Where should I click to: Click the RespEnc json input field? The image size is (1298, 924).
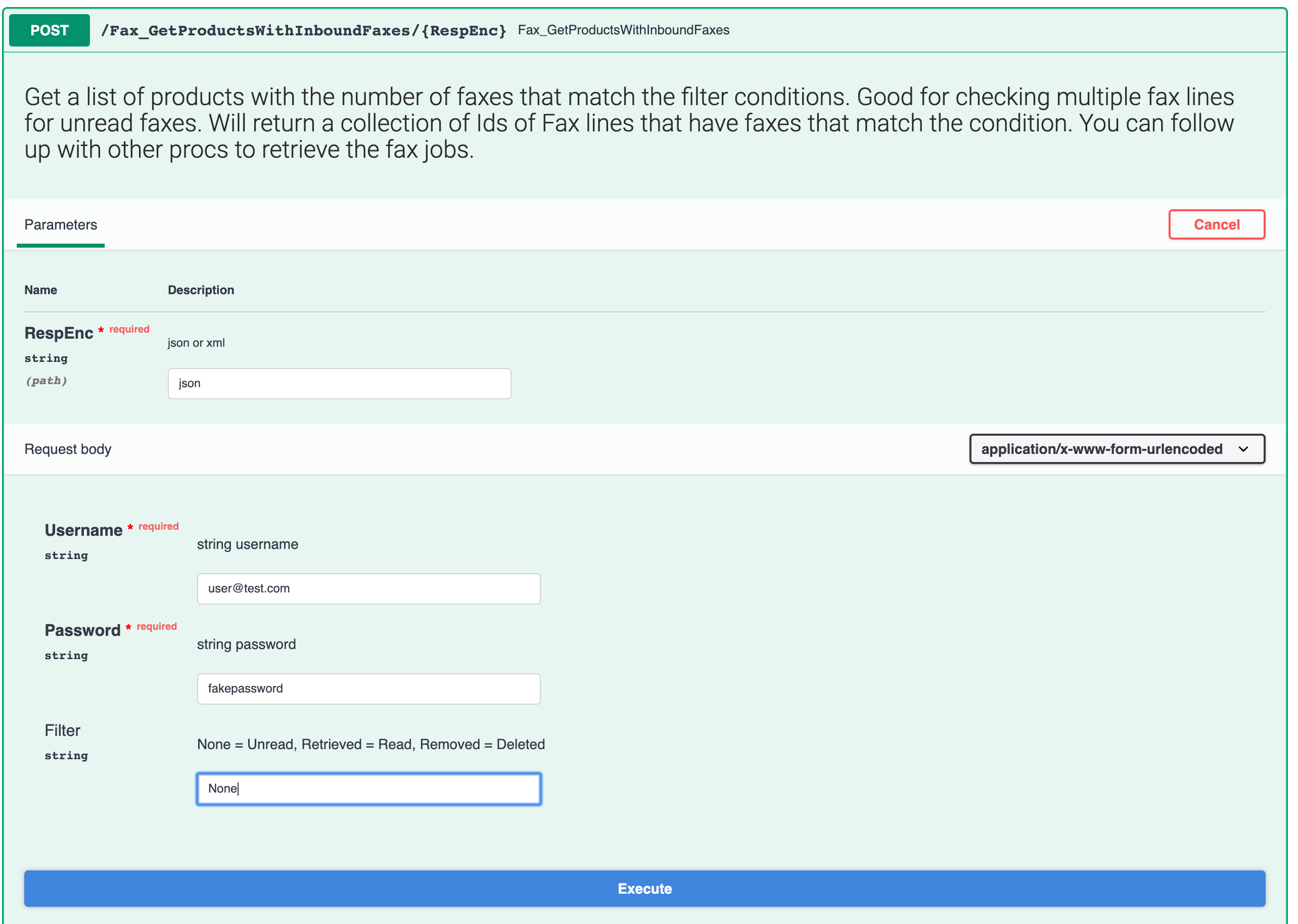pos(339,384)
